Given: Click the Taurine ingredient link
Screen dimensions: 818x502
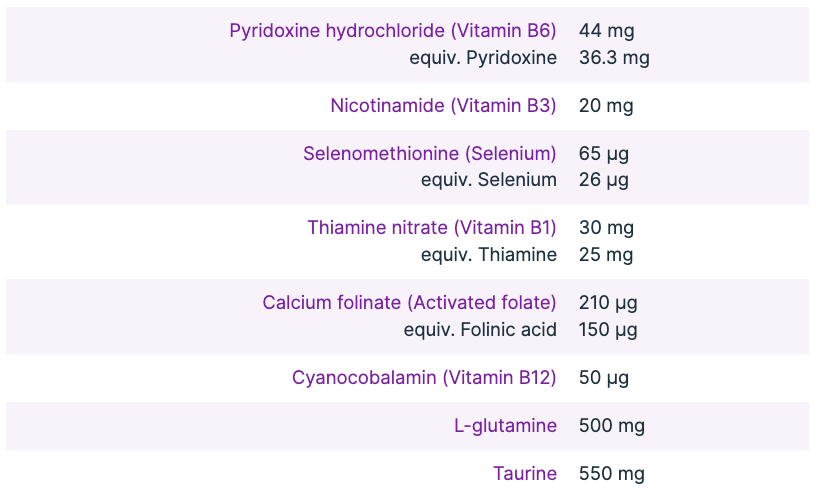Looking at the screenshot, I should click(x=525, y=474).
